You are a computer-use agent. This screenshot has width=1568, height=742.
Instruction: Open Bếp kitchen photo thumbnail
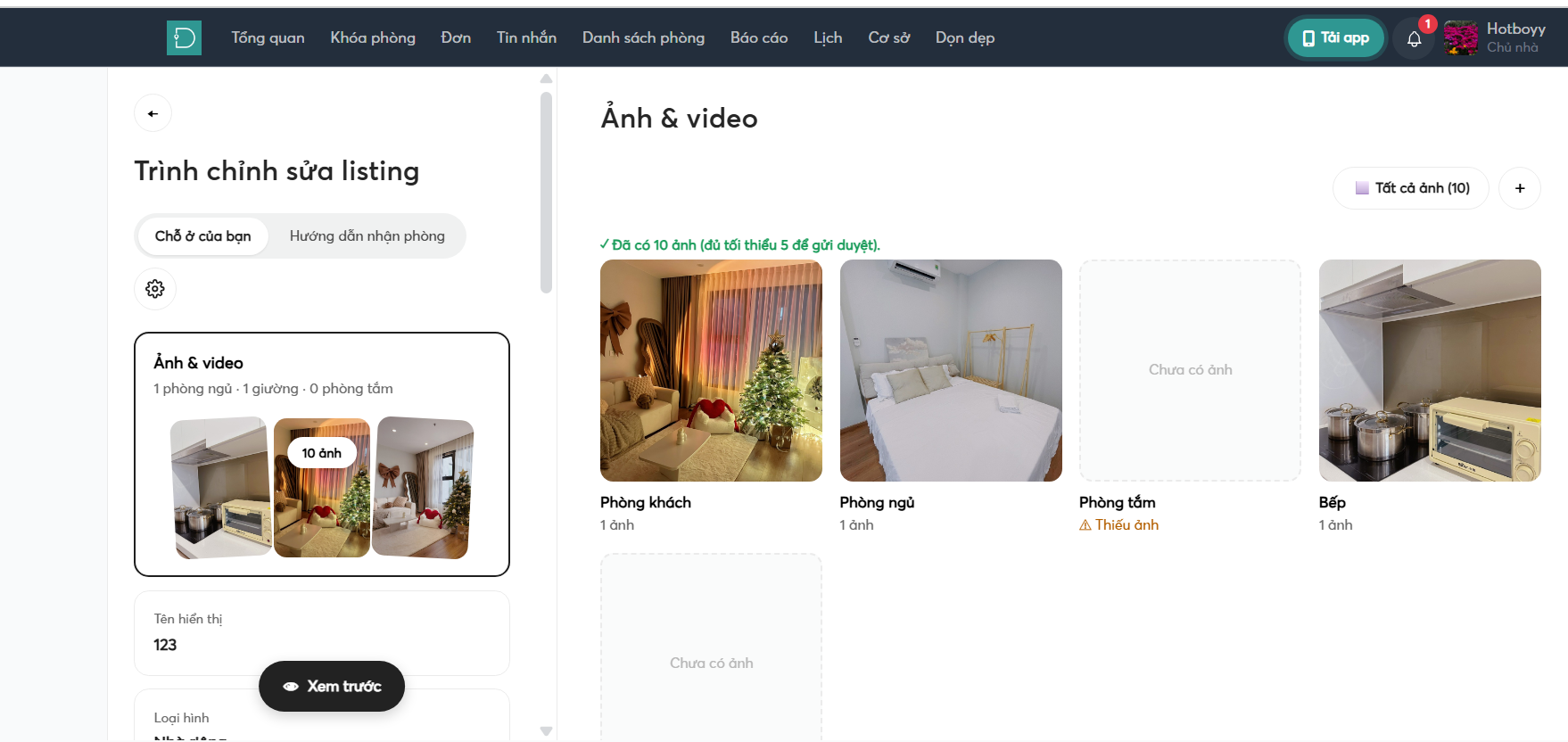coord(1430,371)
